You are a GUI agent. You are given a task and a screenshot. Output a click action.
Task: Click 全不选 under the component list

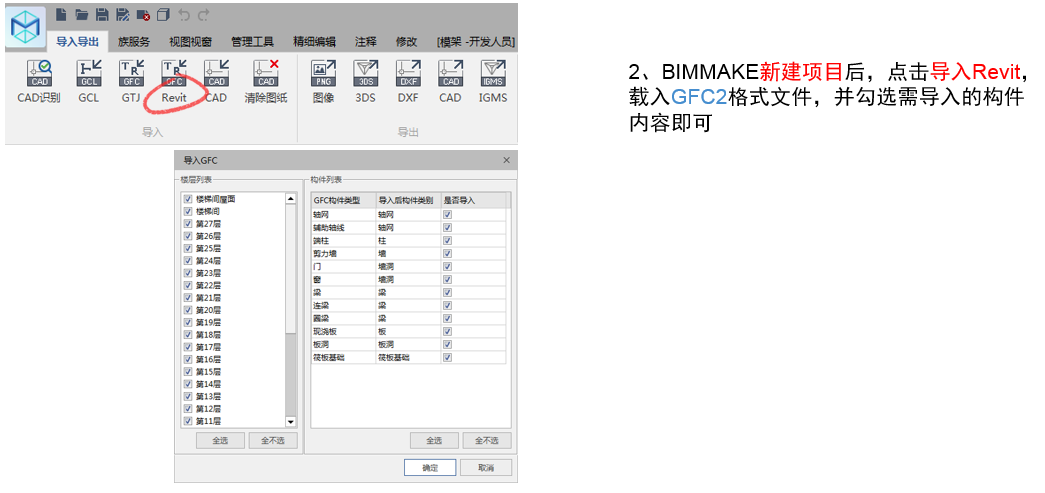[487, 440]
